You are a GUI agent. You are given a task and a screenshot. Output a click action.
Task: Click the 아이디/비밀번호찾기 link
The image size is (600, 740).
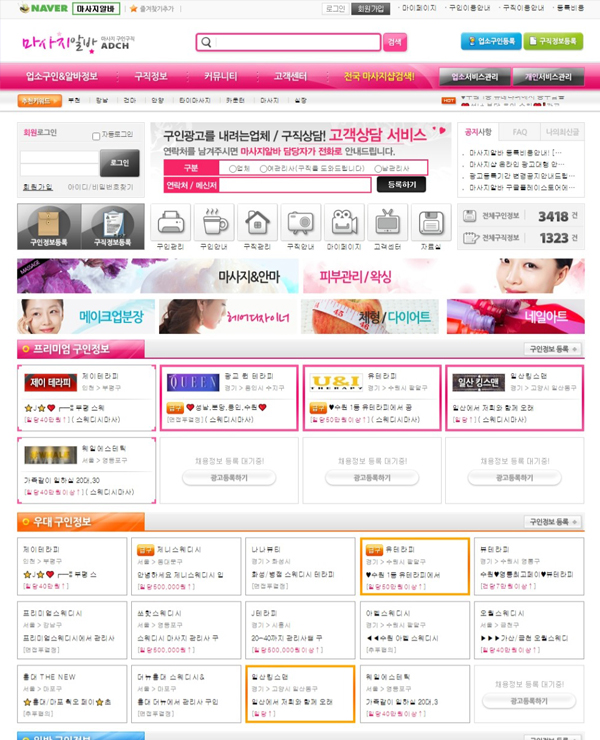click(101, 187)
